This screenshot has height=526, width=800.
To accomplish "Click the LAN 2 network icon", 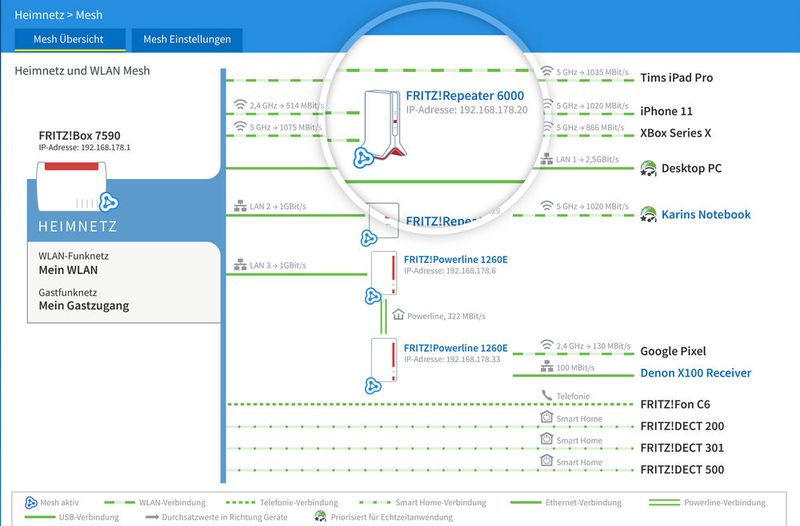I will (x=240, y=206).
